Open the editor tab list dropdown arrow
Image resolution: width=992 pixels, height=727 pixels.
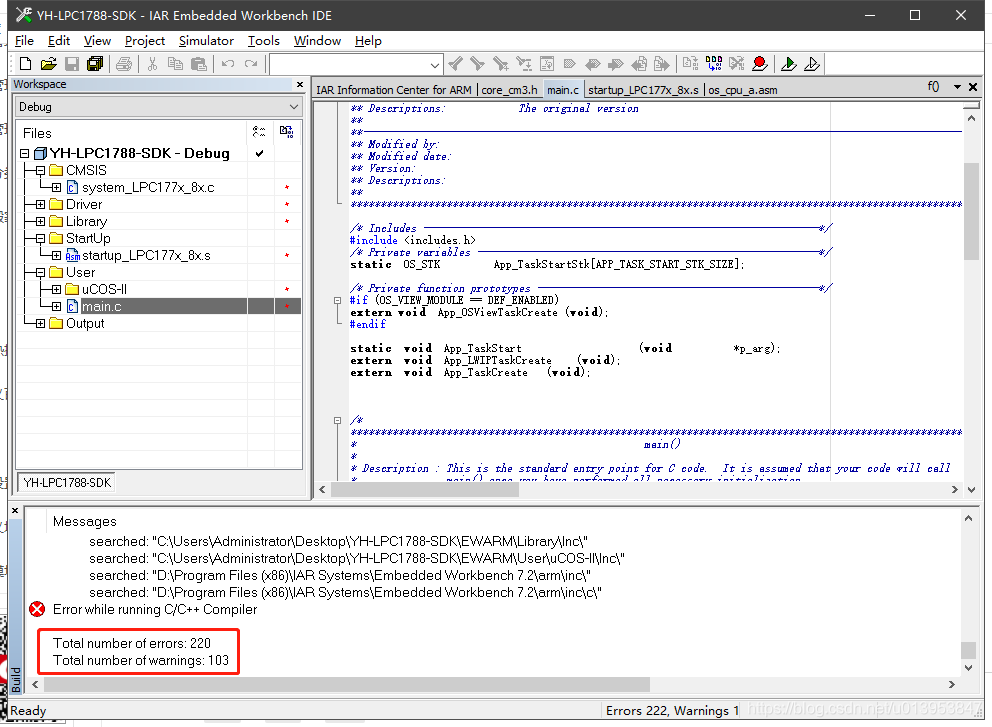(958, 87)
